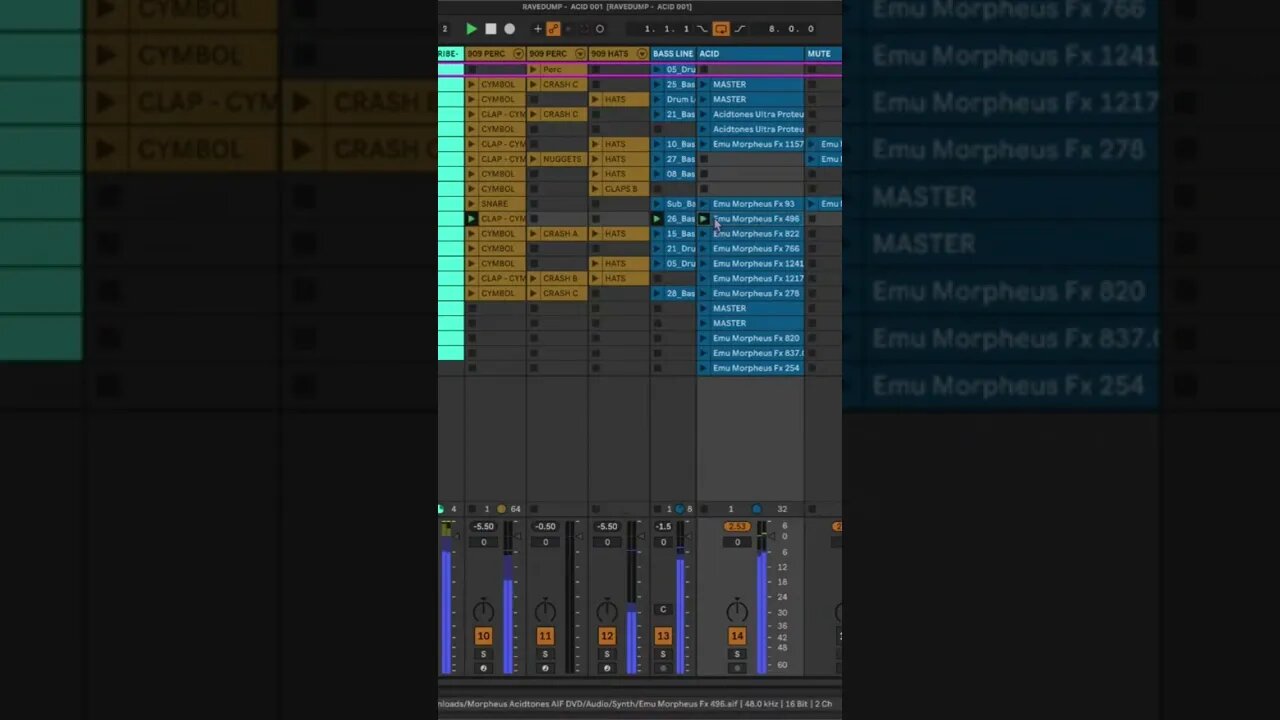Toggle track 14 activator button
The height and width of the screenshot is (720, 1280).
click(737, 636)
